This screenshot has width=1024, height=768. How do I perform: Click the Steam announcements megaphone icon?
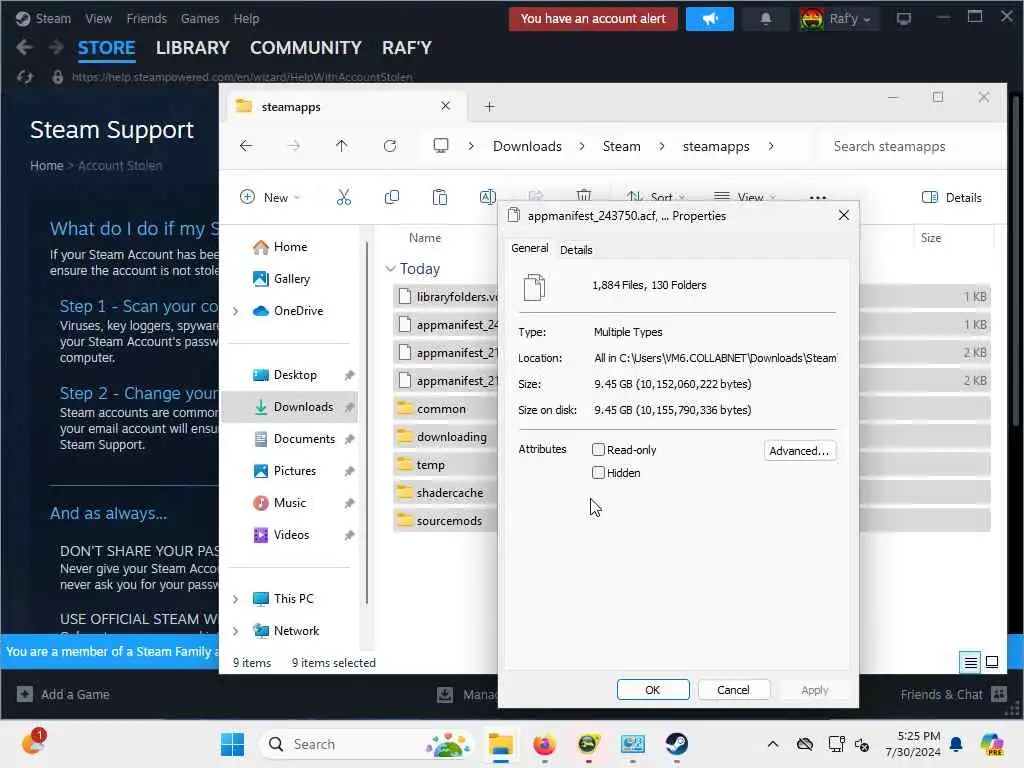point(710,19)
